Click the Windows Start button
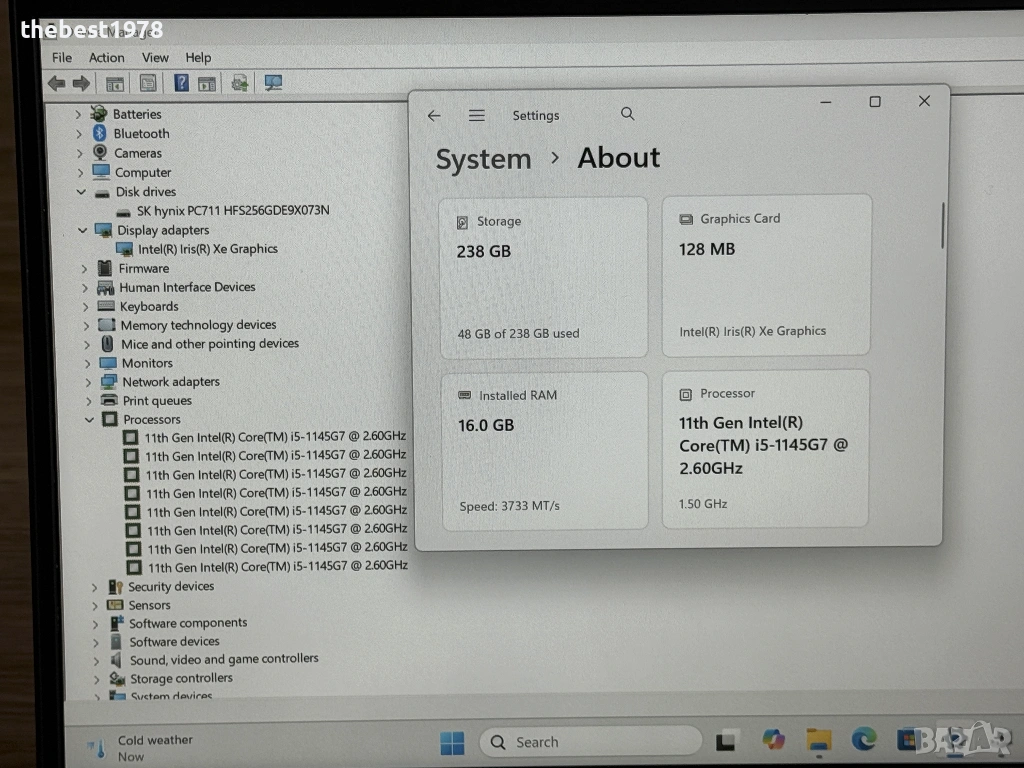This screenshot has width=1024, height=768. [452, 742]
